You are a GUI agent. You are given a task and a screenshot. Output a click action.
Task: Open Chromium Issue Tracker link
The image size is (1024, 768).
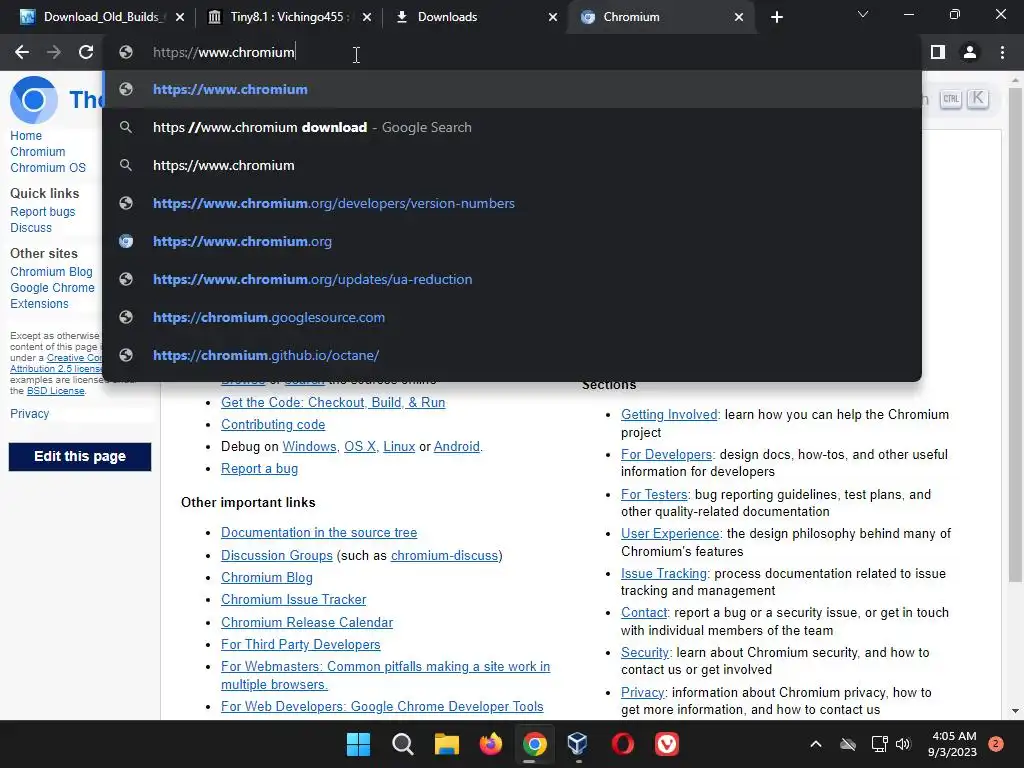293,600
